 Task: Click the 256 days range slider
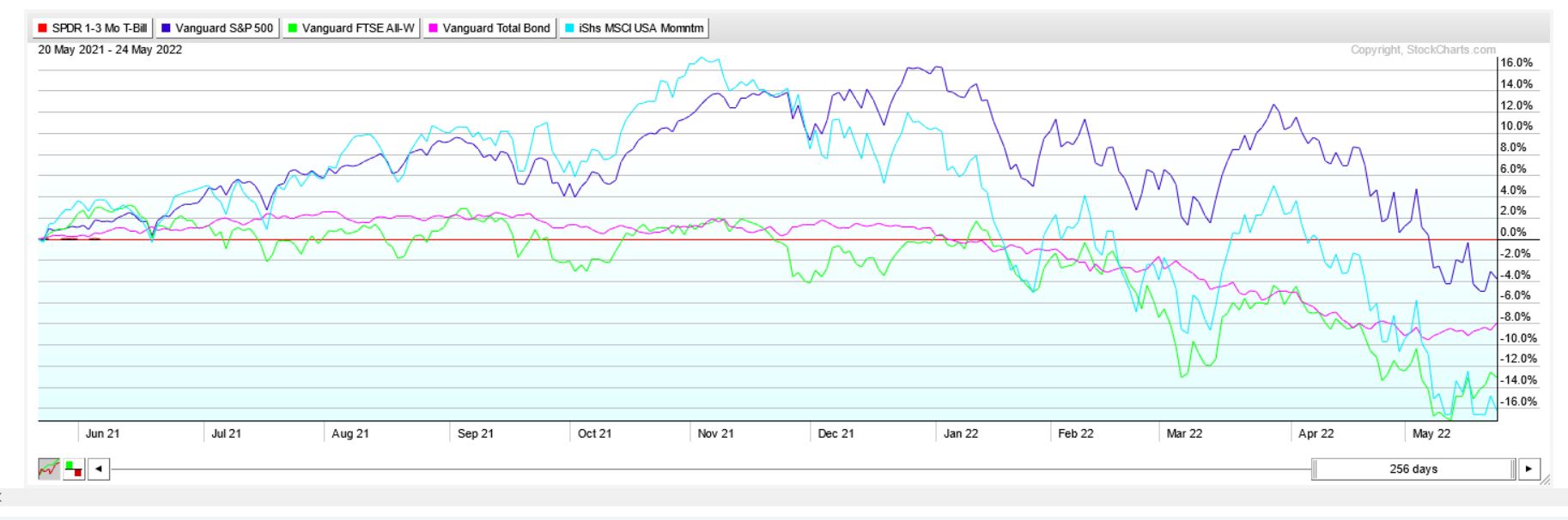(x=1413, y=469)
